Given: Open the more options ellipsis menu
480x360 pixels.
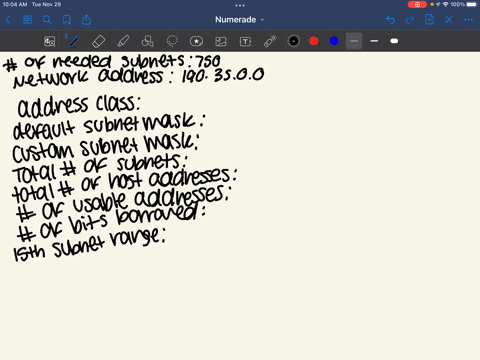Looking at the screenshot, I should click(468, 20).
